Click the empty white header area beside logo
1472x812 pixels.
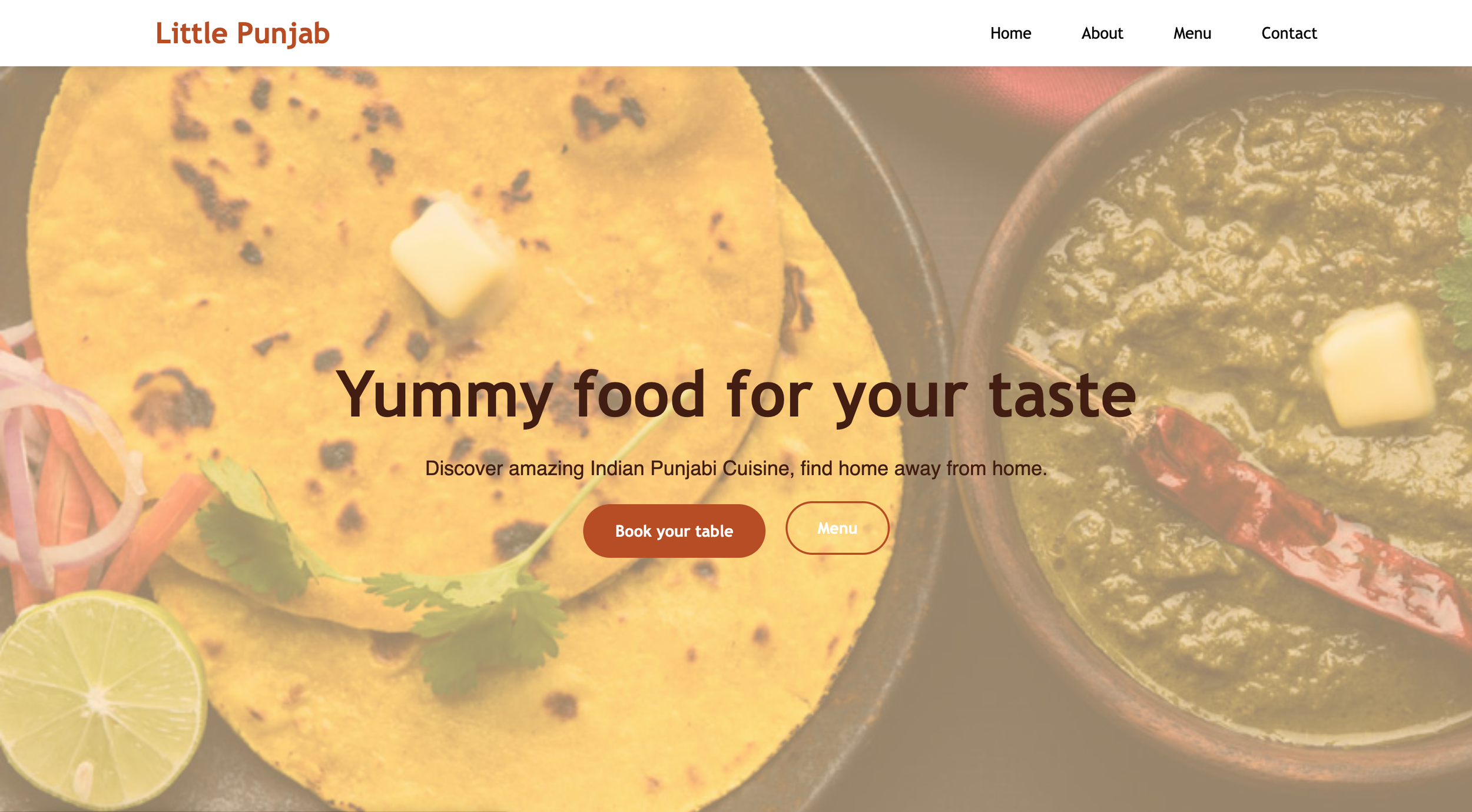click(648, 33)
